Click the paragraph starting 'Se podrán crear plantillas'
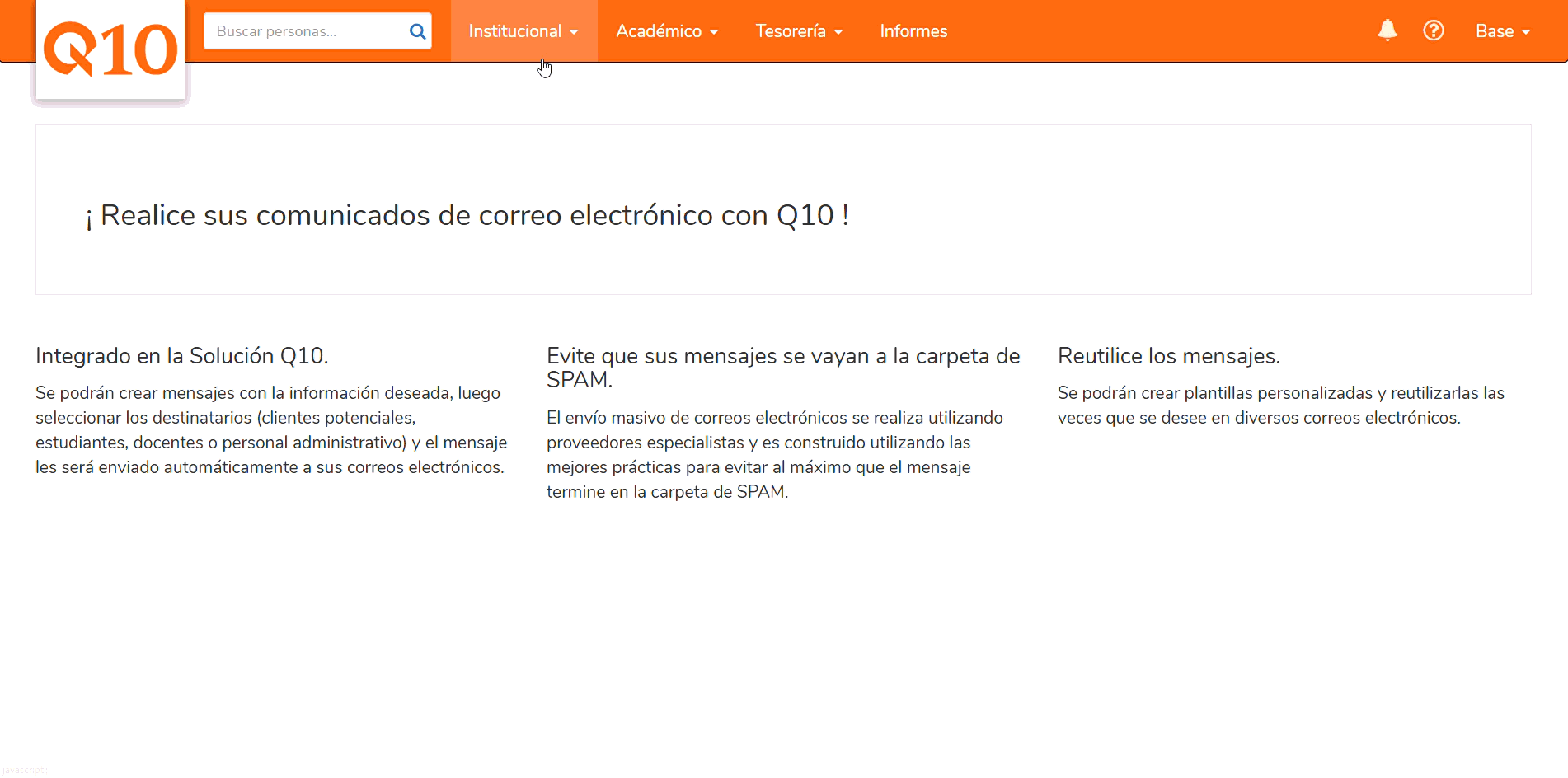Image resolution: width=1568 pixels, height=778 pixels. tap(1281, 405)
